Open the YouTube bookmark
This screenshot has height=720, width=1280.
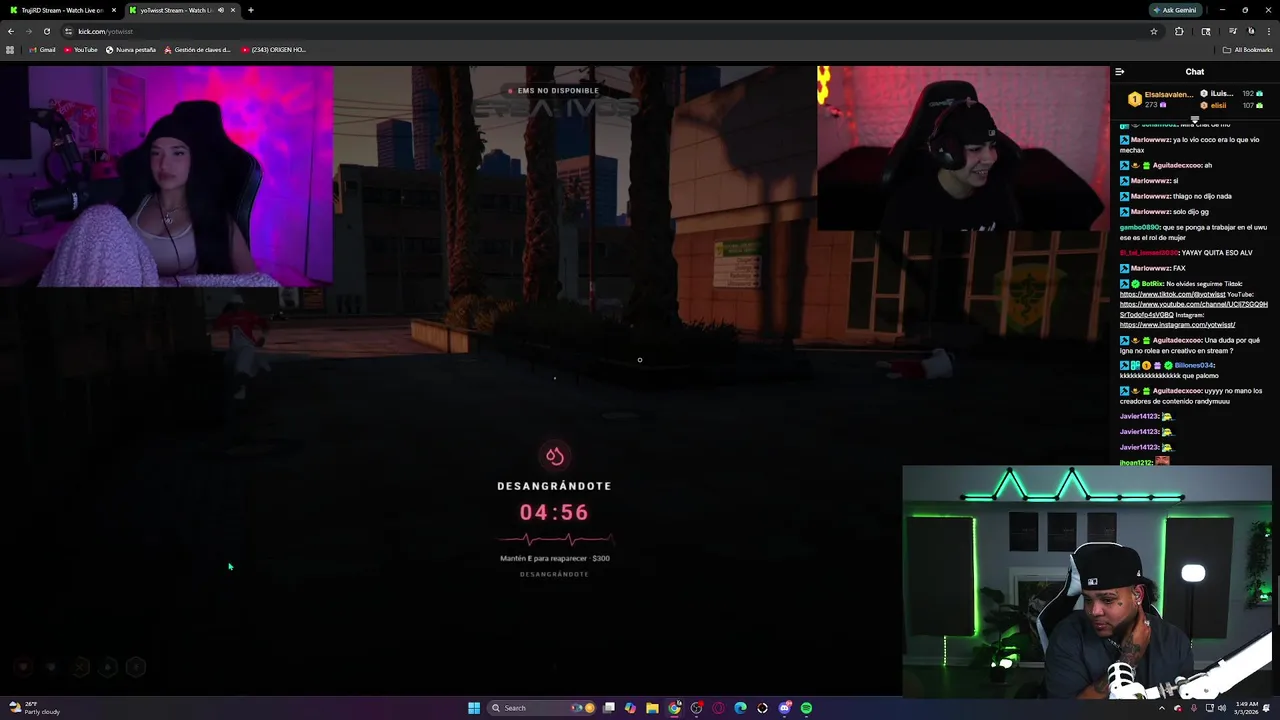pyautogui.click(x=81, y=49)
